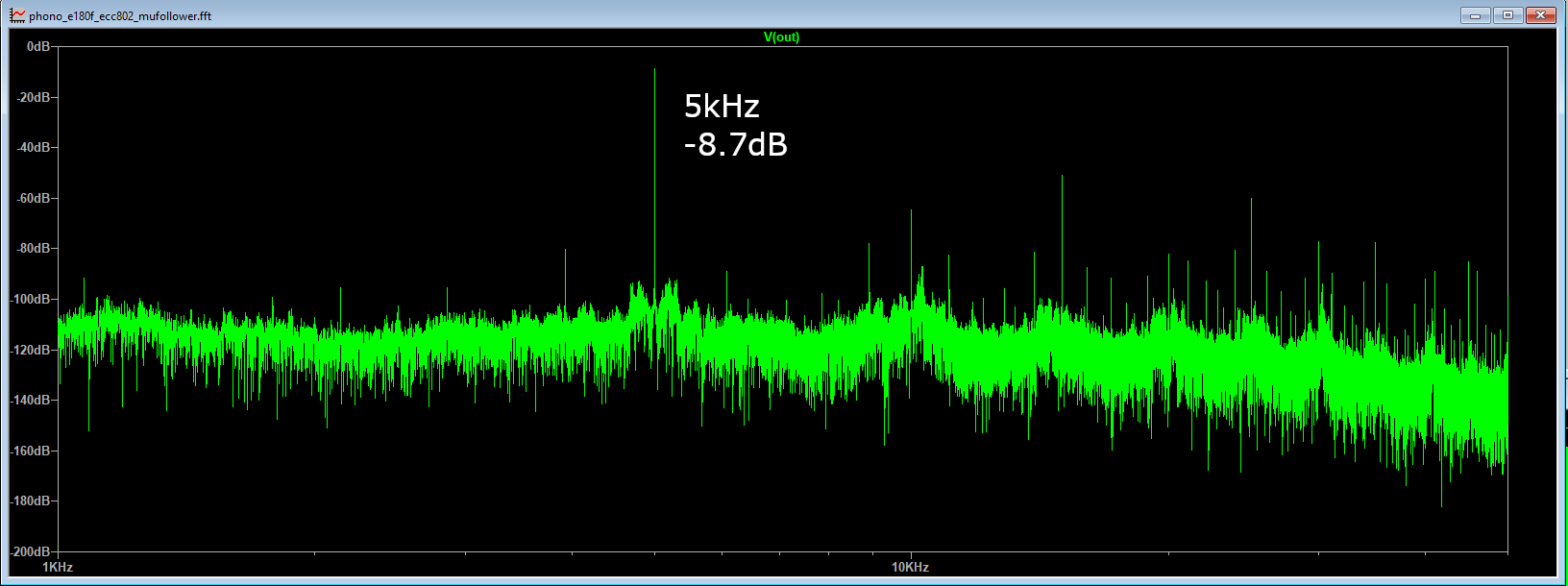Screen dimensions: 1568x586
Task: Click the LTspice waveform icon in title bar
Action: pos(17,15)
